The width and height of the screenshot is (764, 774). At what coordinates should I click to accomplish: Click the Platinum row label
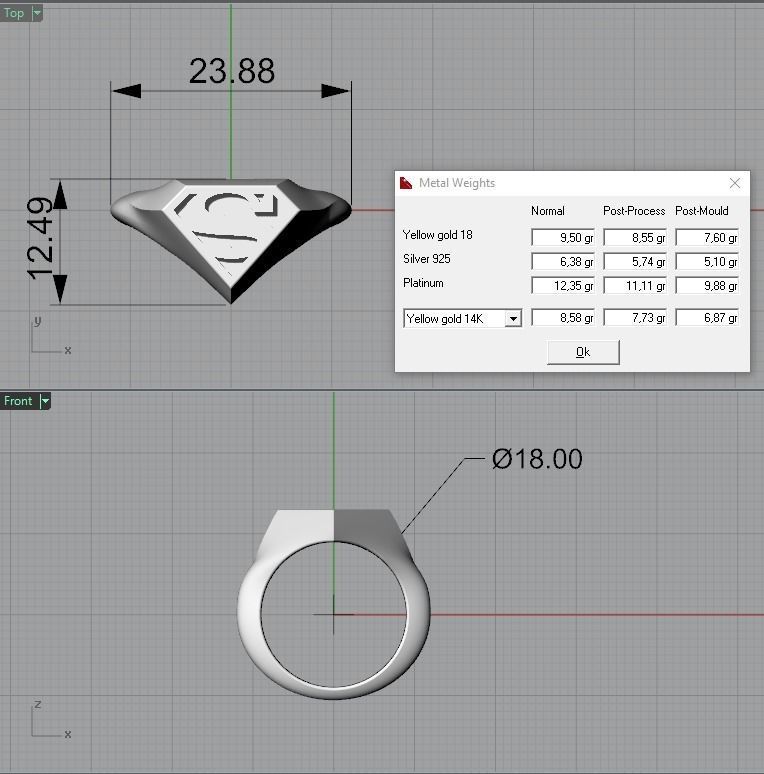[423, 283]
